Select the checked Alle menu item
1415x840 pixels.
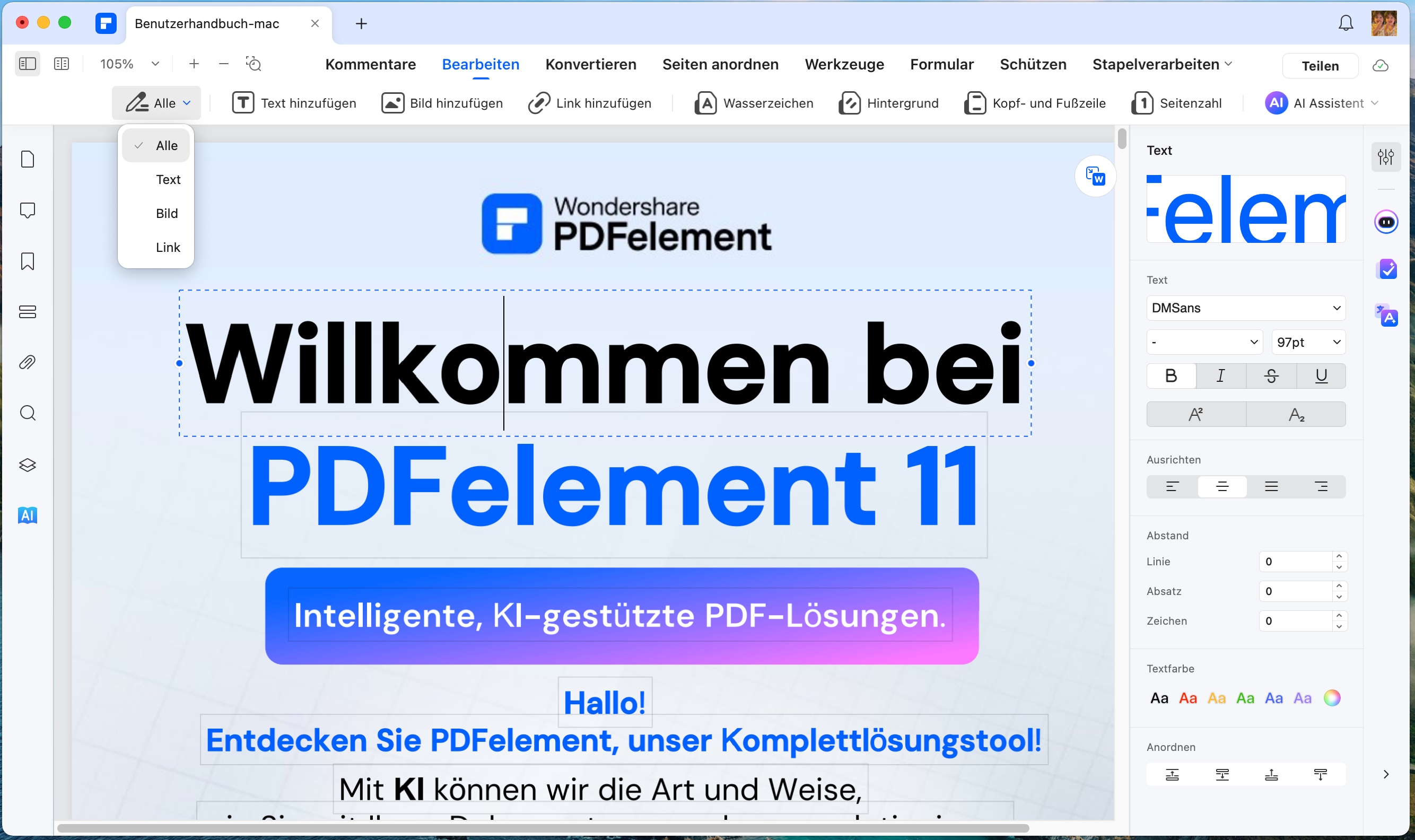(156, 145)
